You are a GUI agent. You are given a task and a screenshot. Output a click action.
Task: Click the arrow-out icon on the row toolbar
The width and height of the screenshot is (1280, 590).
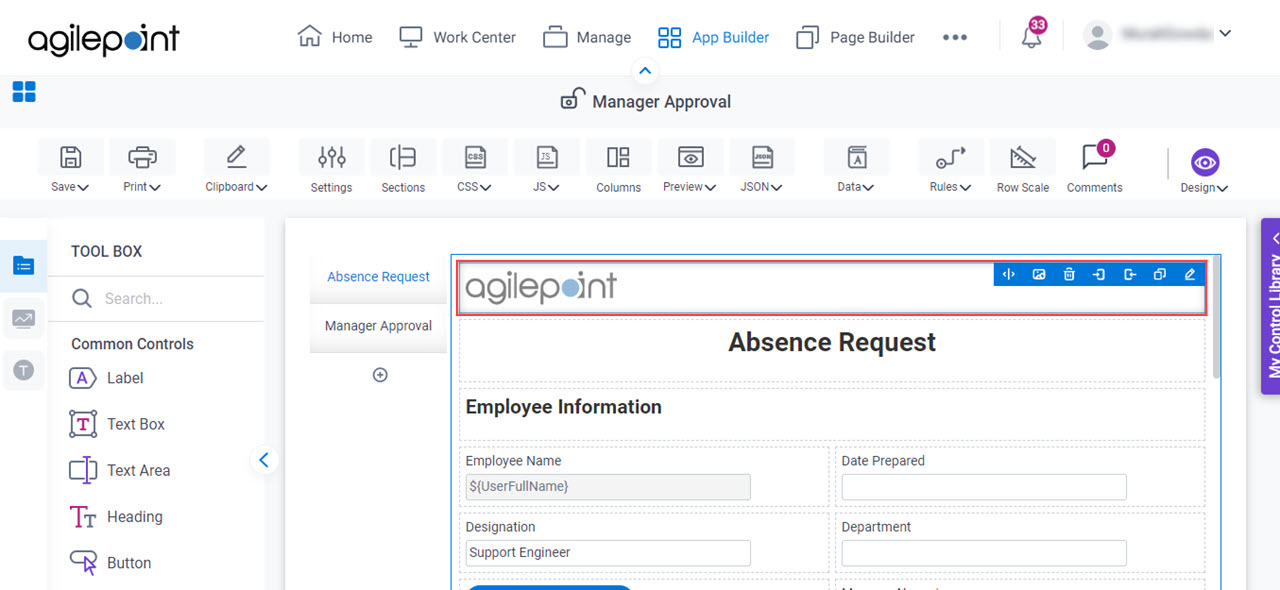(x=1130, y=274)
